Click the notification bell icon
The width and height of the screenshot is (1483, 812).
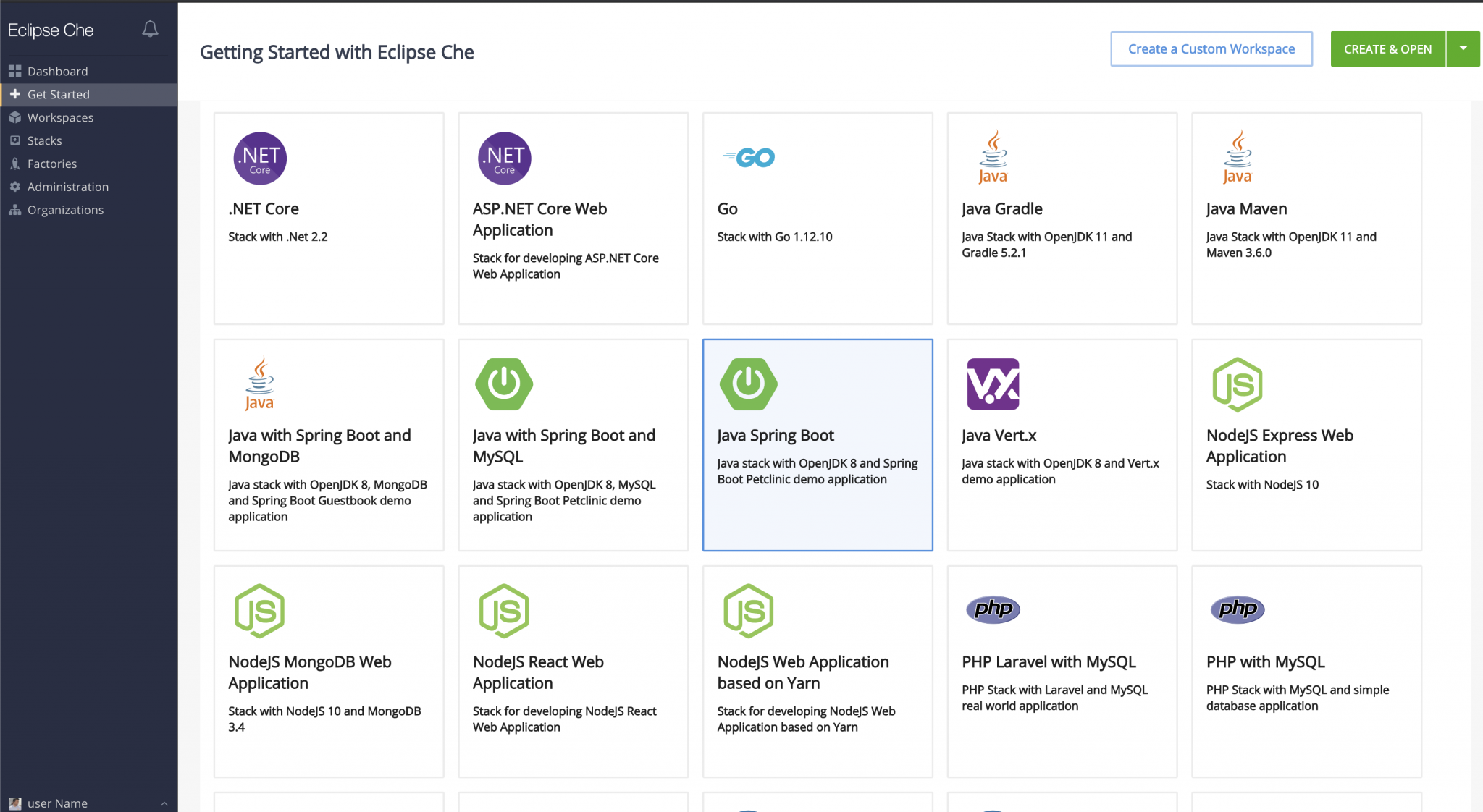tap(150, 29)
